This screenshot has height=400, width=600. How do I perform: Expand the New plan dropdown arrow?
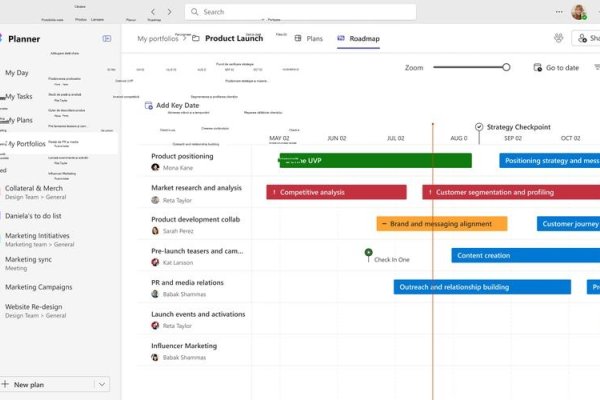point(102,384)
